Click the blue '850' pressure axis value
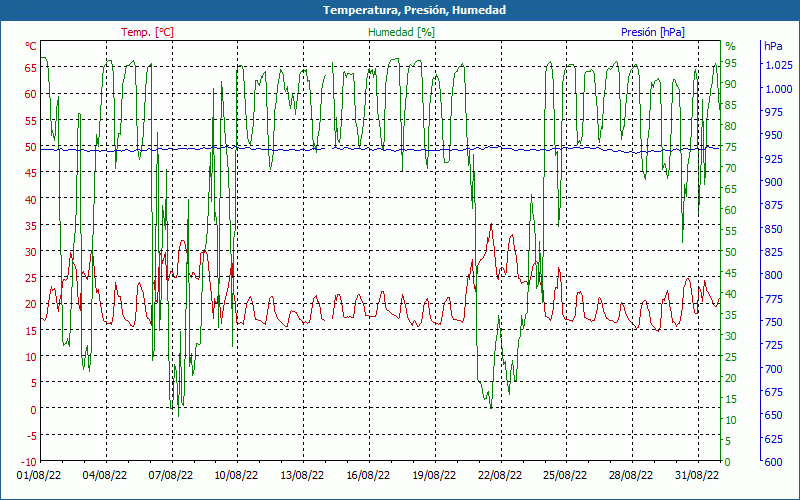 773,229
